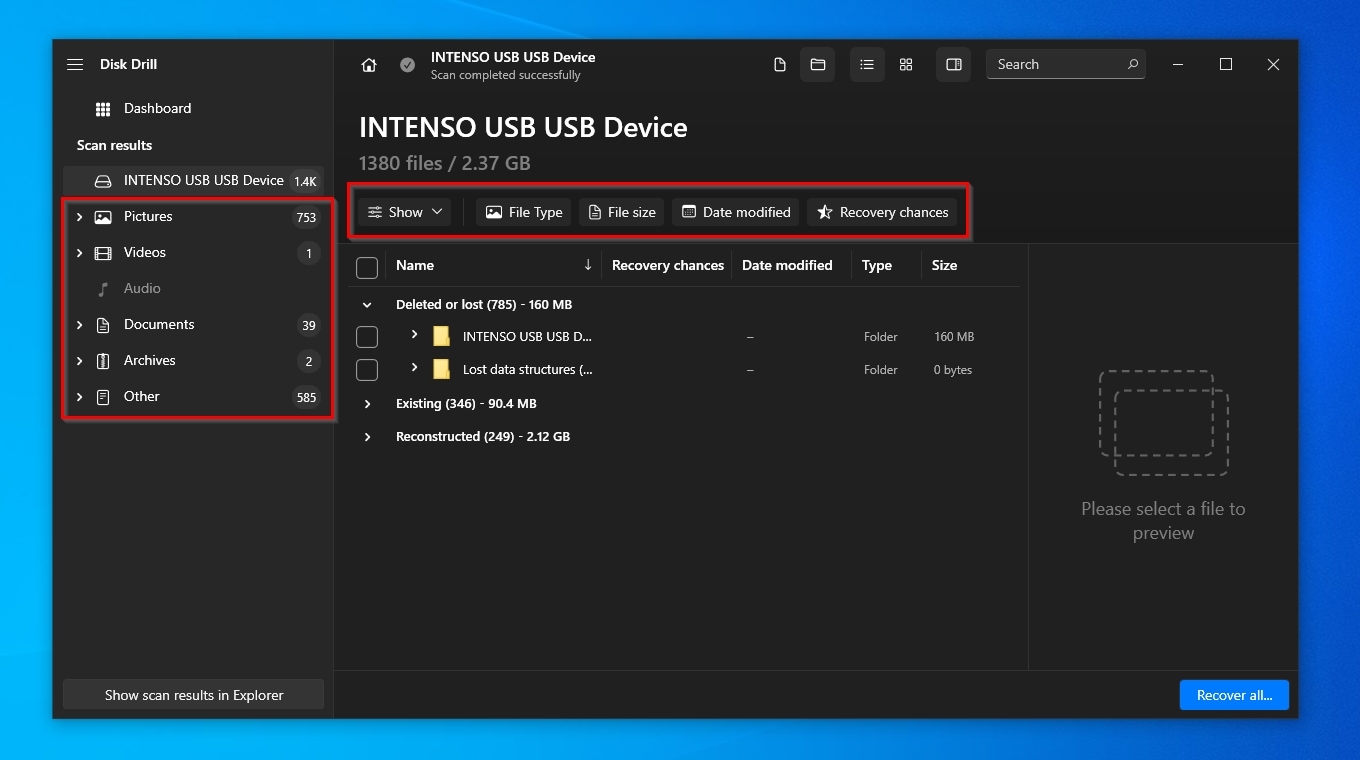This screenshot has height=760, width=1360.
Task: Sort by Recovery chances column
Action: pos(667,265)
